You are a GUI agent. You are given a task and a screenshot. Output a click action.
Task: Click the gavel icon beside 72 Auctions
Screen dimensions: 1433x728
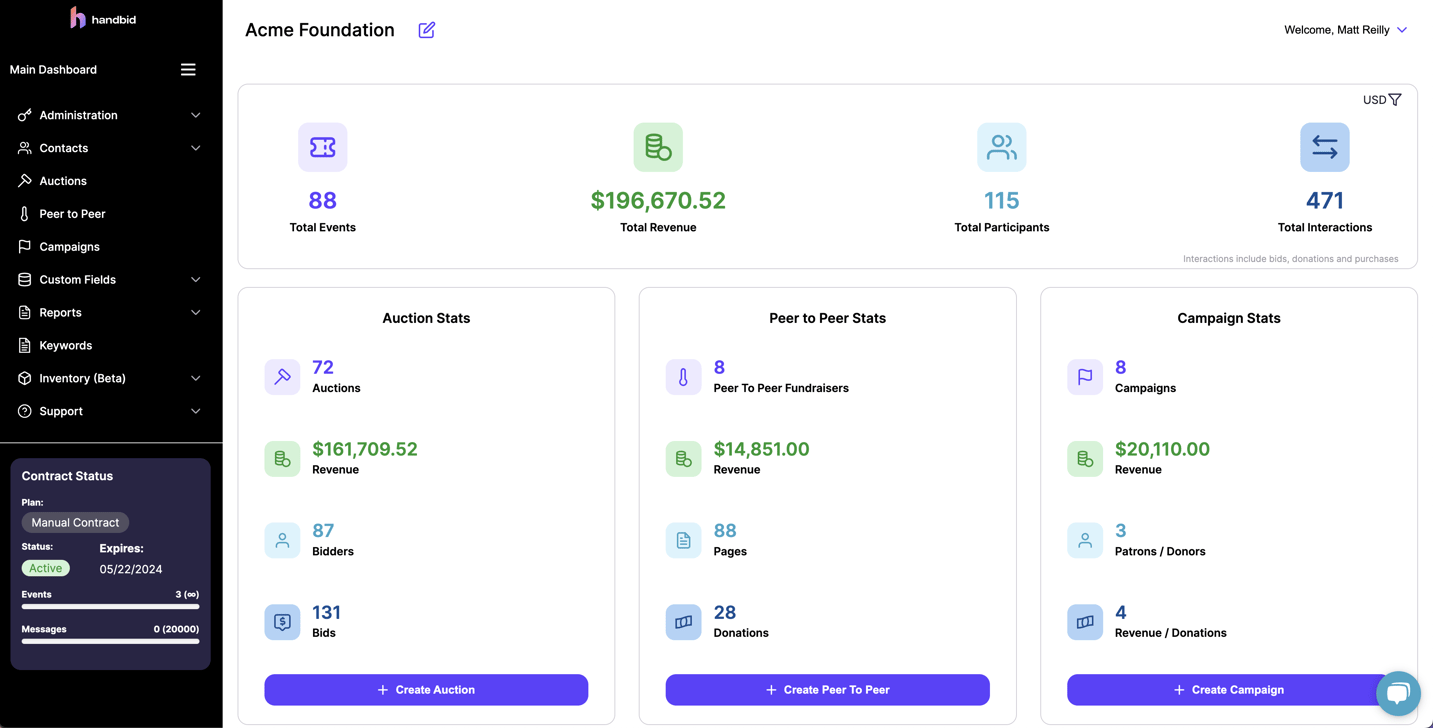point(282,377)
